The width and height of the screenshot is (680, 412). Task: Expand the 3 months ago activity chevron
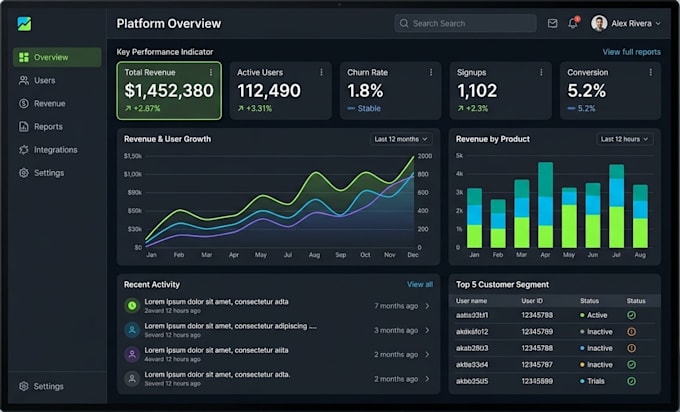[427, 330]
